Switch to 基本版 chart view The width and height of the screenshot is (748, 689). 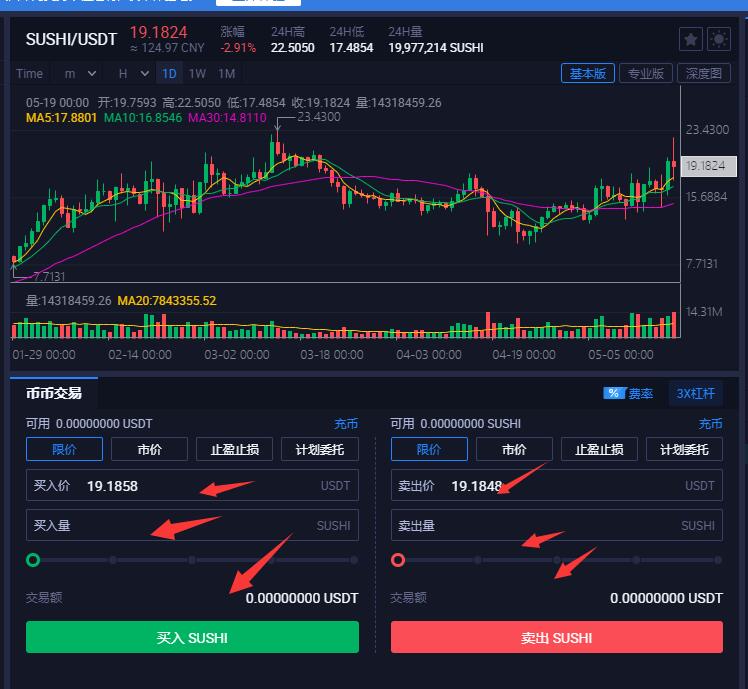[587, 73]
